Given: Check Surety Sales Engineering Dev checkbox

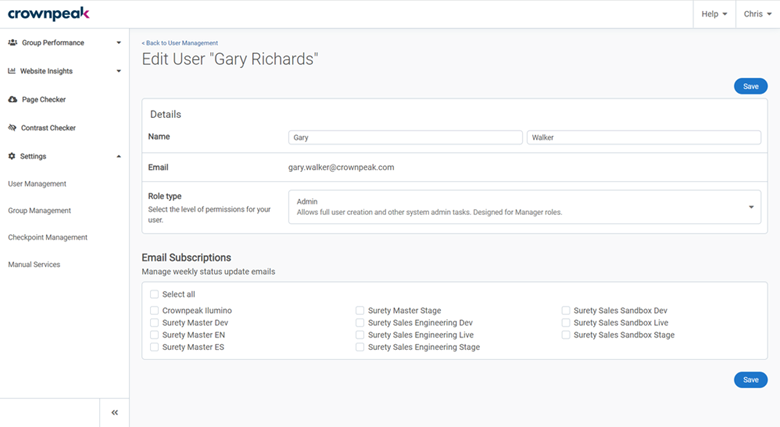Looking at the screenshot, I should click(x=360, y=322).
